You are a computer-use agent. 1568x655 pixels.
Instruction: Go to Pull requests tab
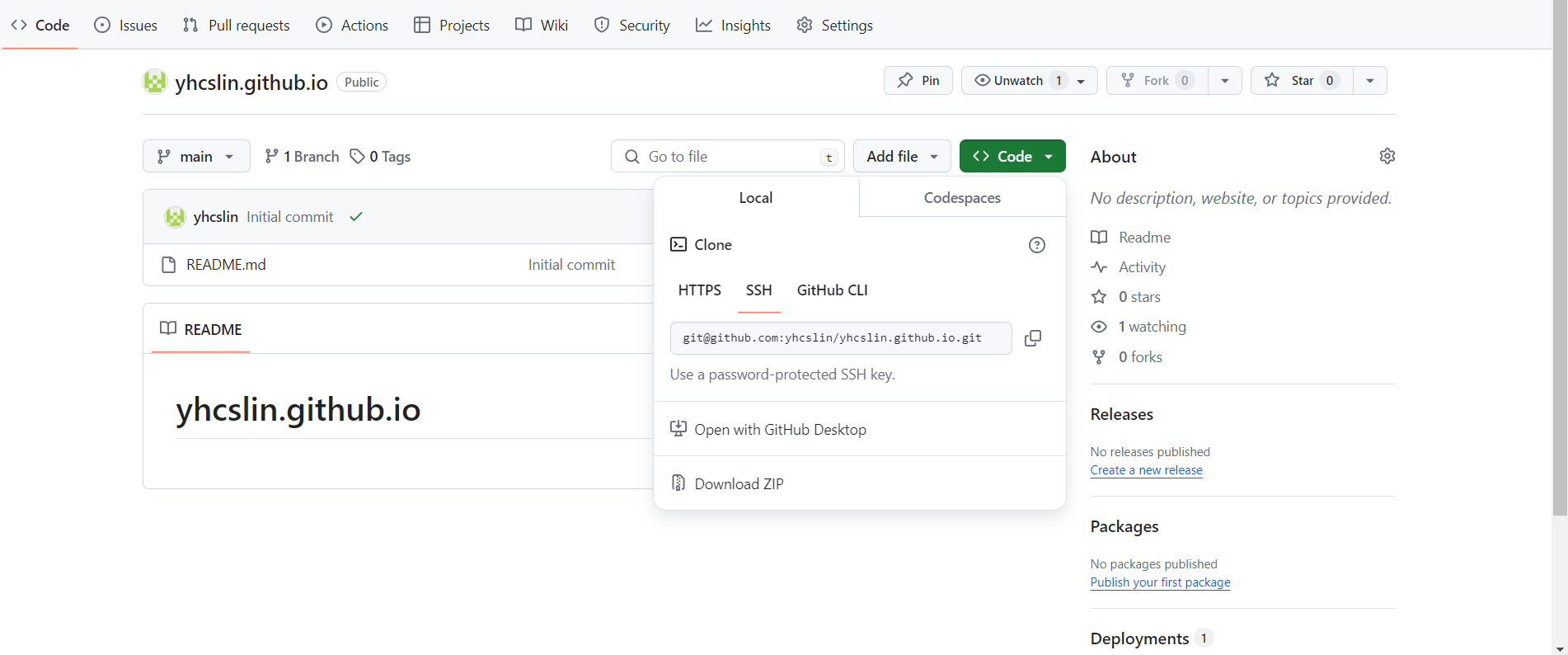tap(237, 25)
